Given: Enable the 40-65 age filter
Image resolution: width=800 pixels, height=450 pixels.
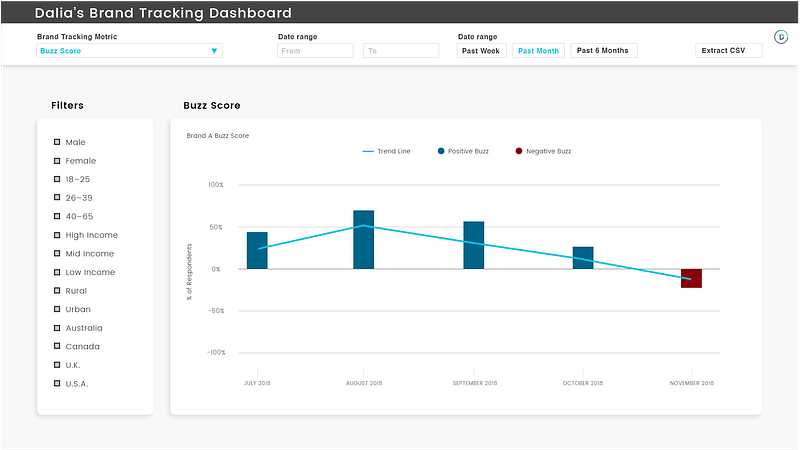Looking at the screenshot, I should coord(57,216).
